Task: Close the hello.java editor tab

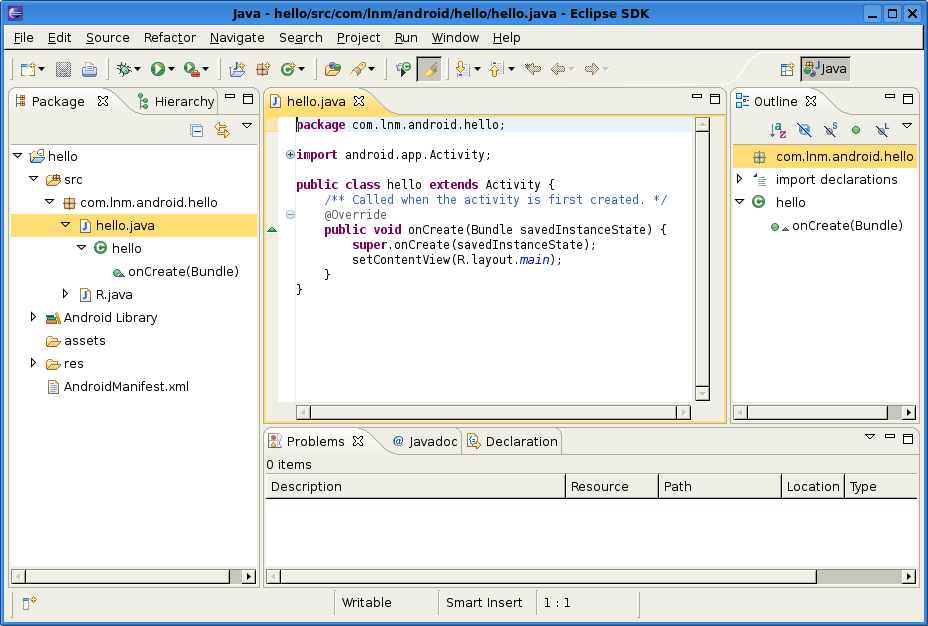Action: click(x=359, y=101)
